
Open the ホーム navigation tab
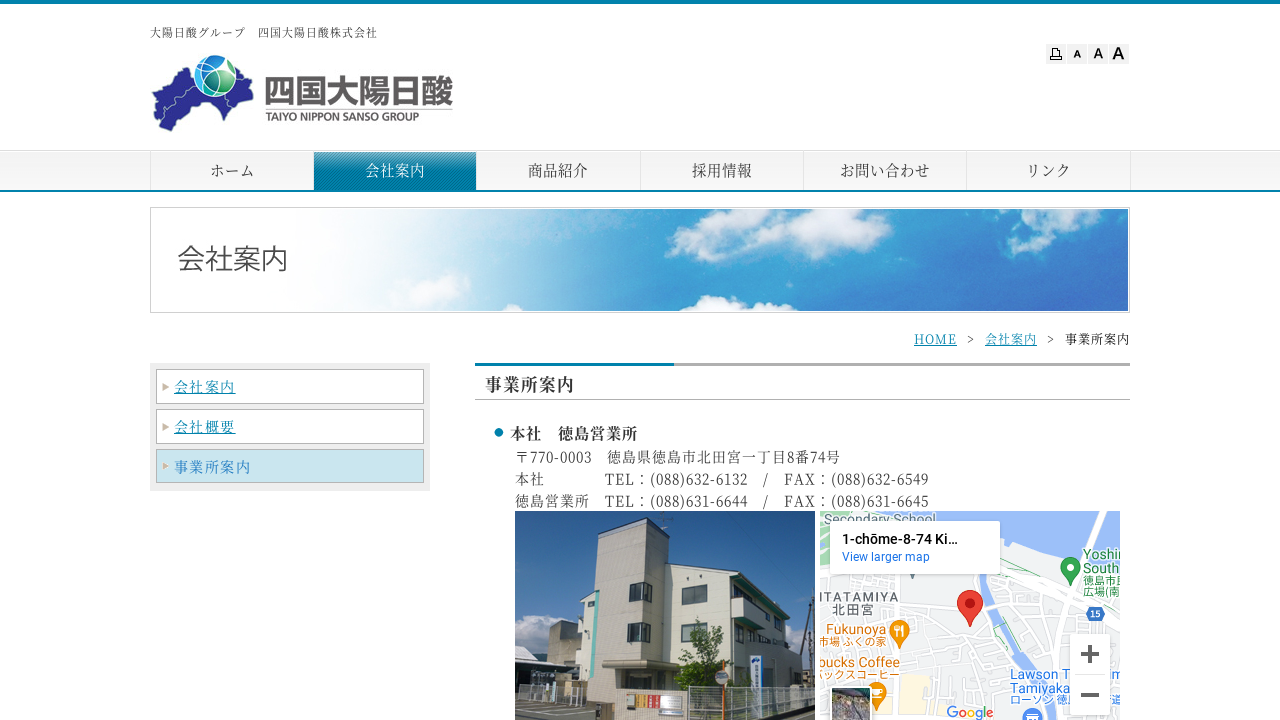coord(232,171)
